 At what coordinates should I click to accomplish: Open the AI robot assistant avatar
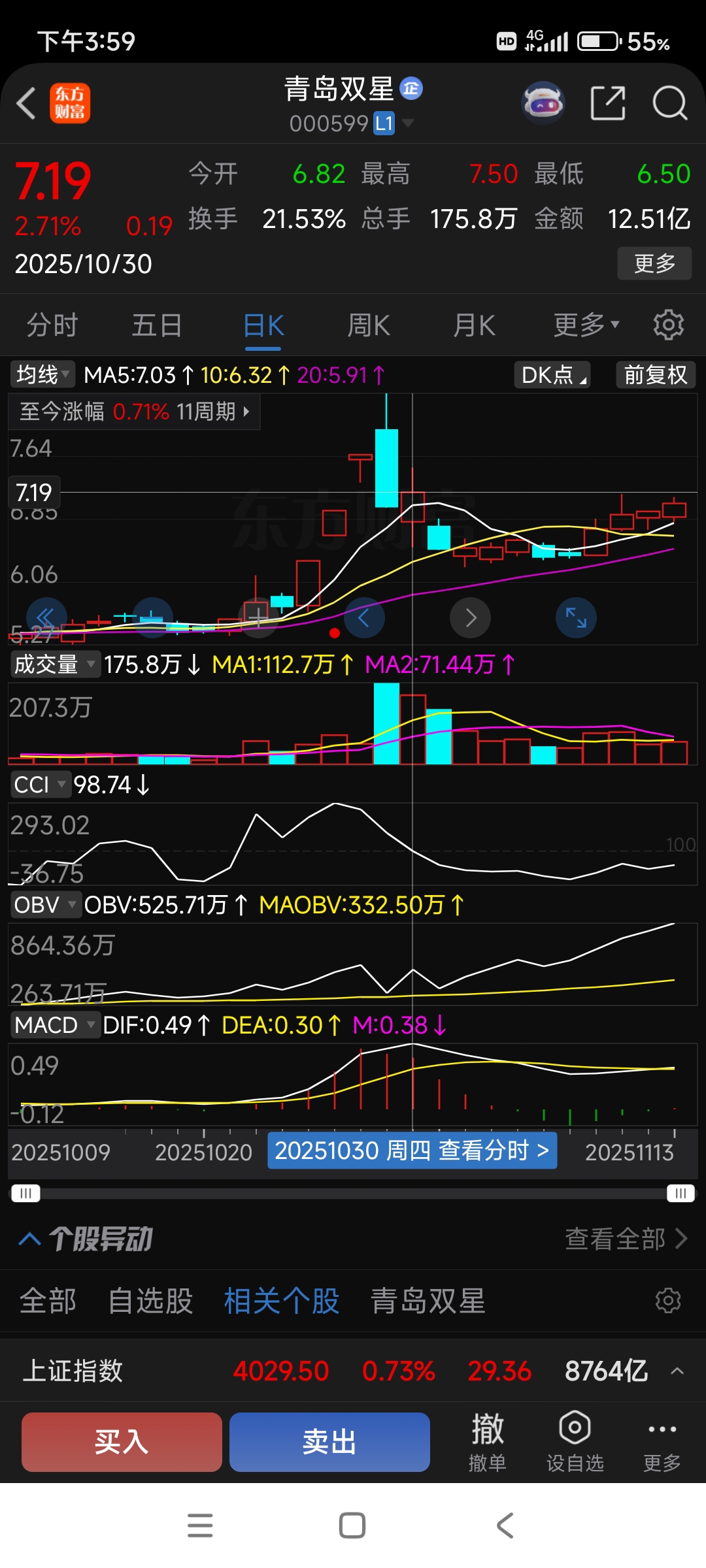pos(543,103)
